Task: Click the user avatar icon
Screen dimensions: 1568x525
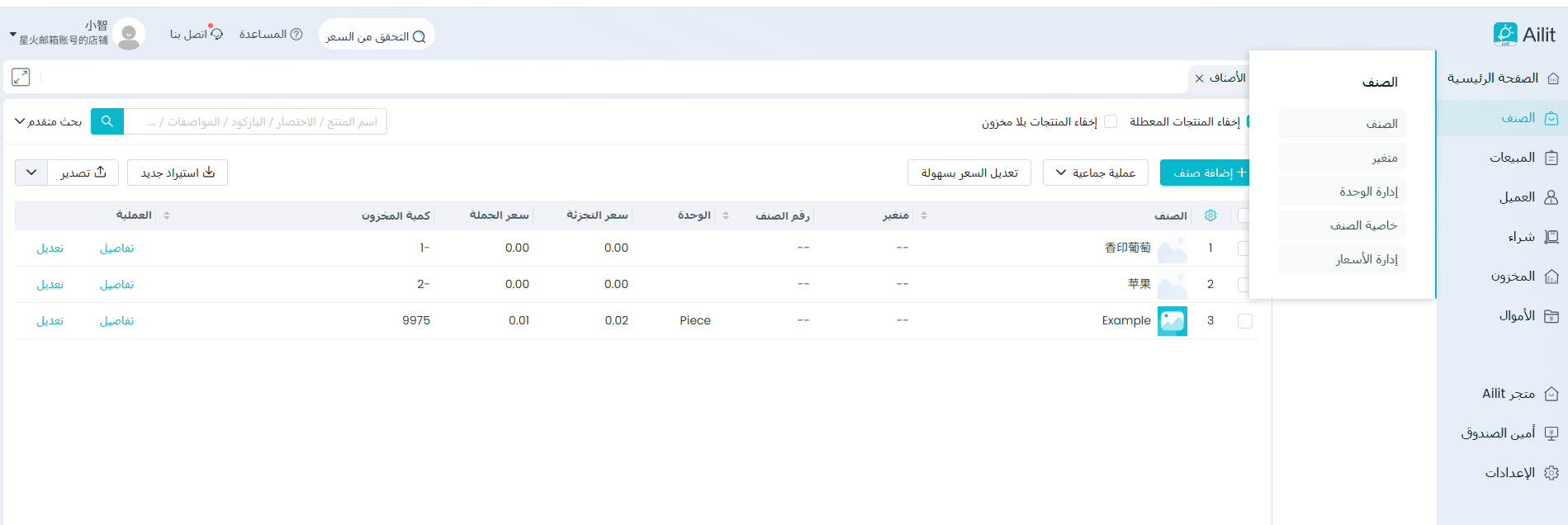Action: pos(129,35)
